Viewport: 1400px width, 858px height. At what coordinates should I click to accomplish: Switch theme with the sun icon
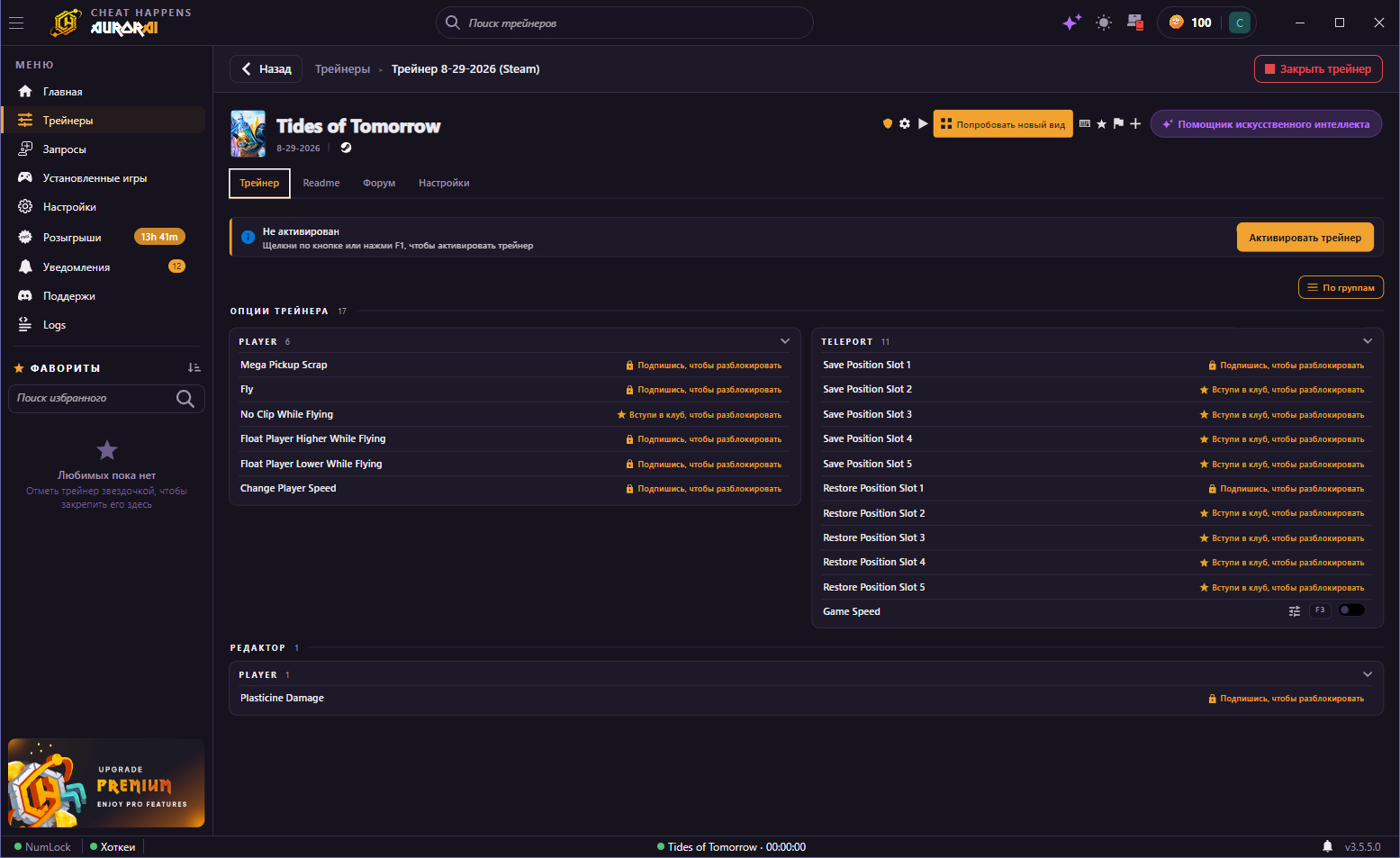[x=1104, y=23]
